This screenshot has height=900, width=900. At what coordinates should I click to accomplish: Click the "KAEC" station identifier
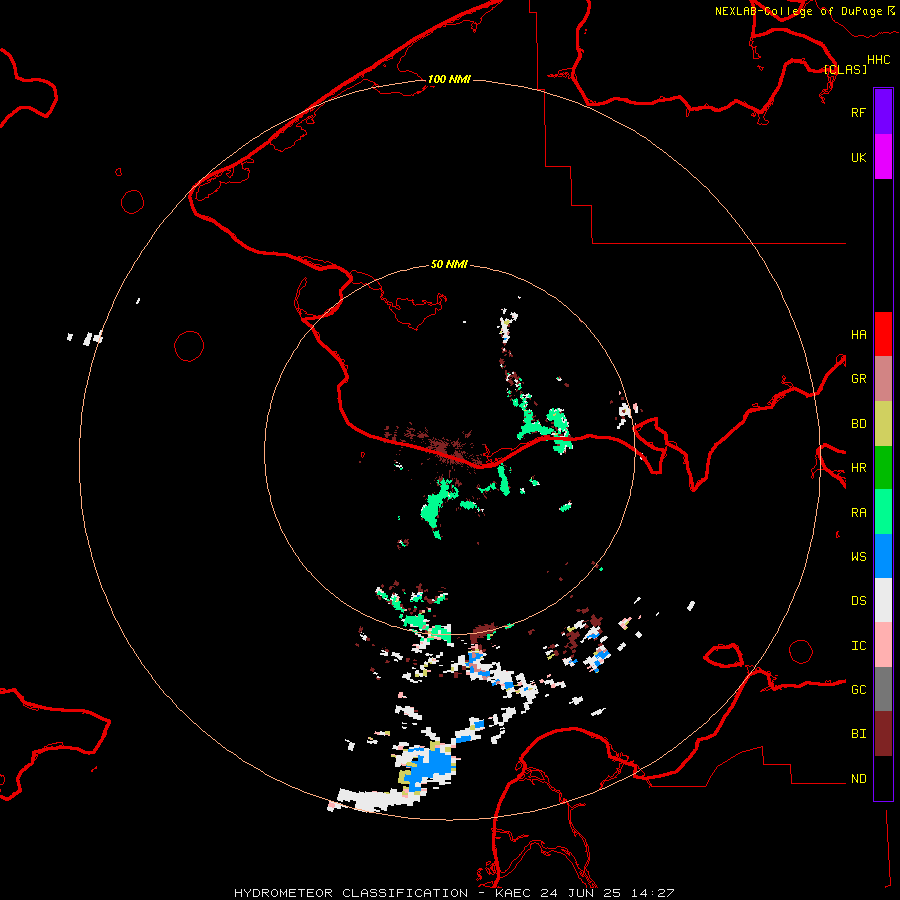[x=514, y=893]
